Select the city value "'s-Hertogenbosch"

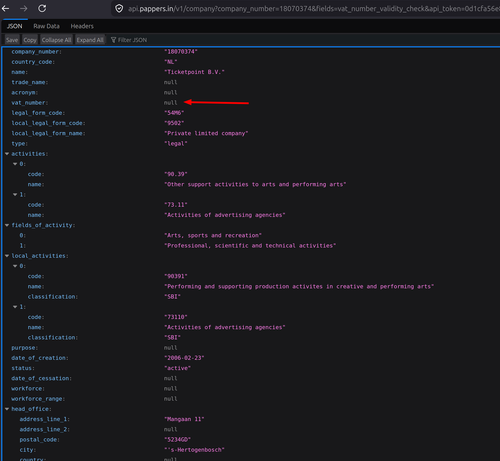pyautogui.click(x=194, y=450)
